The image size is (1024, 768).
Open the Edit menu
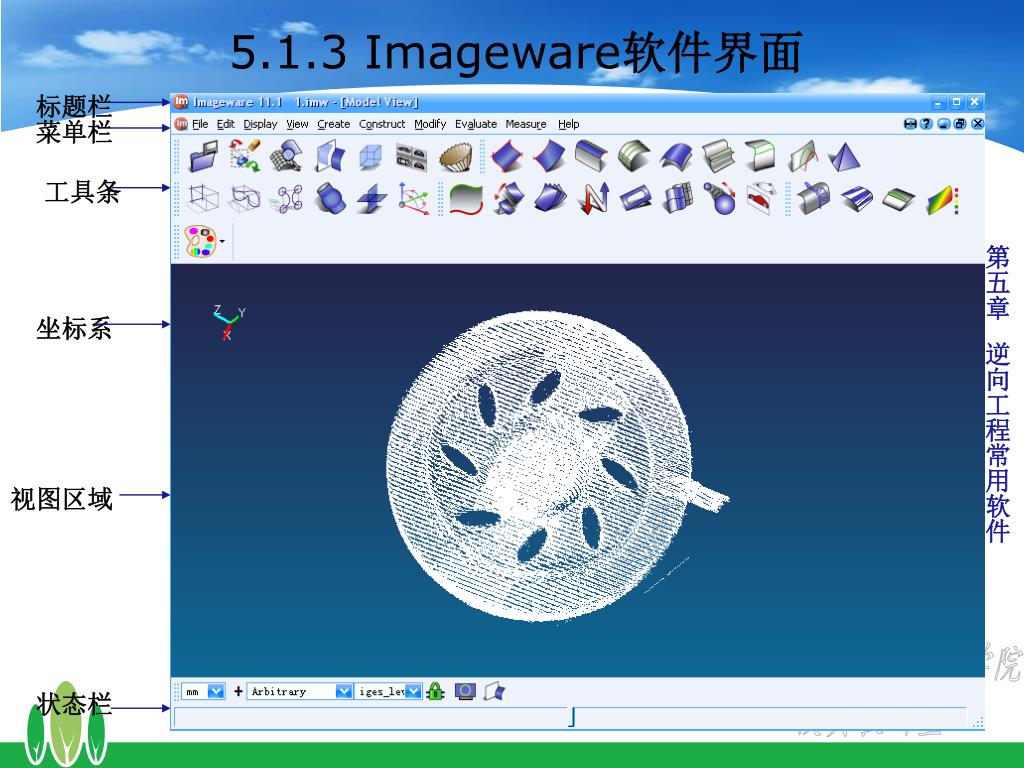[x=225, y=124]
